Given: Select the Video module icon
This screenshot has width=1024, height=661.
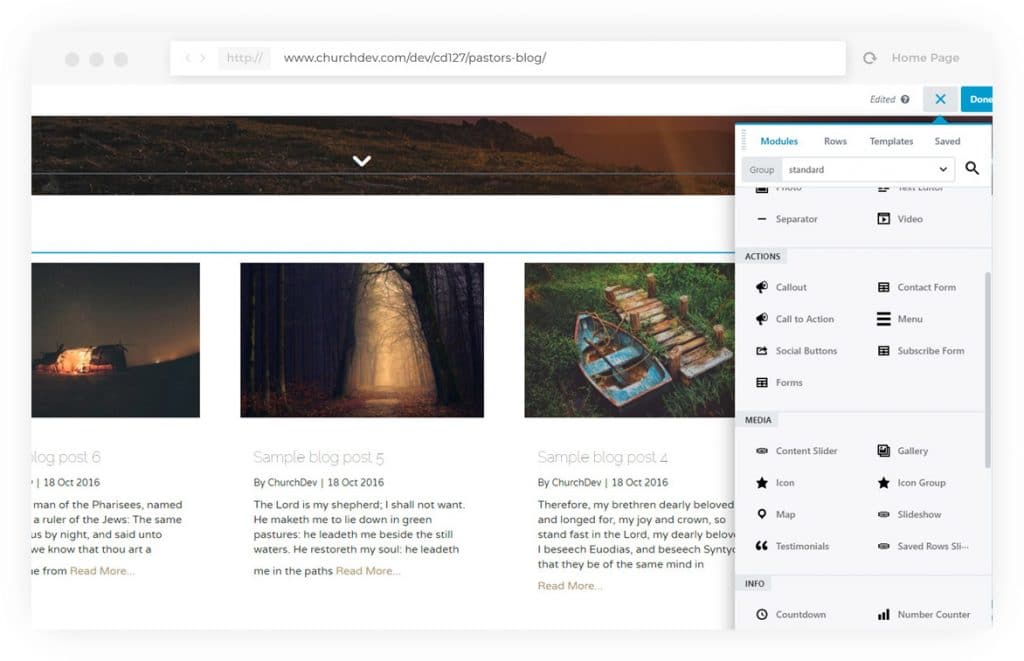Looking at the screenshot, I should pos(883,219).
